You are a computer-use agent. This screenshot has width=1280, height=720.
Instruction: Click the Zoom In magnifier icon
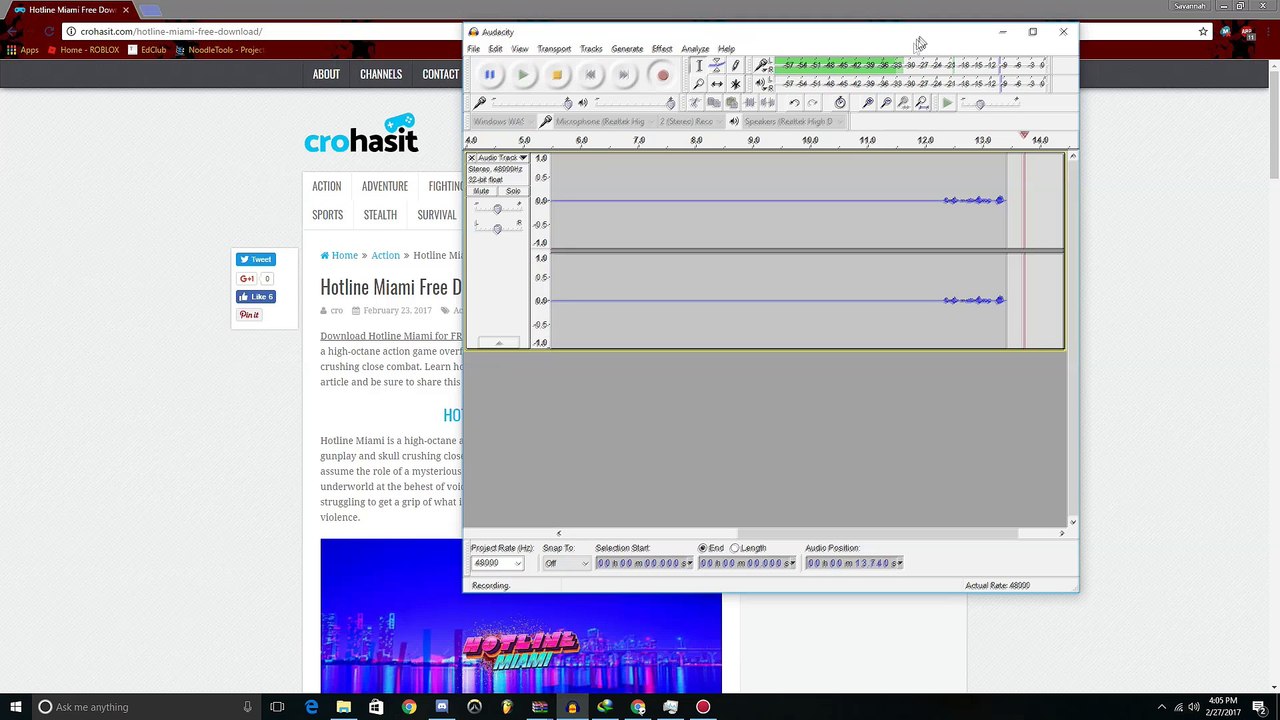click(x=868, y=103)
